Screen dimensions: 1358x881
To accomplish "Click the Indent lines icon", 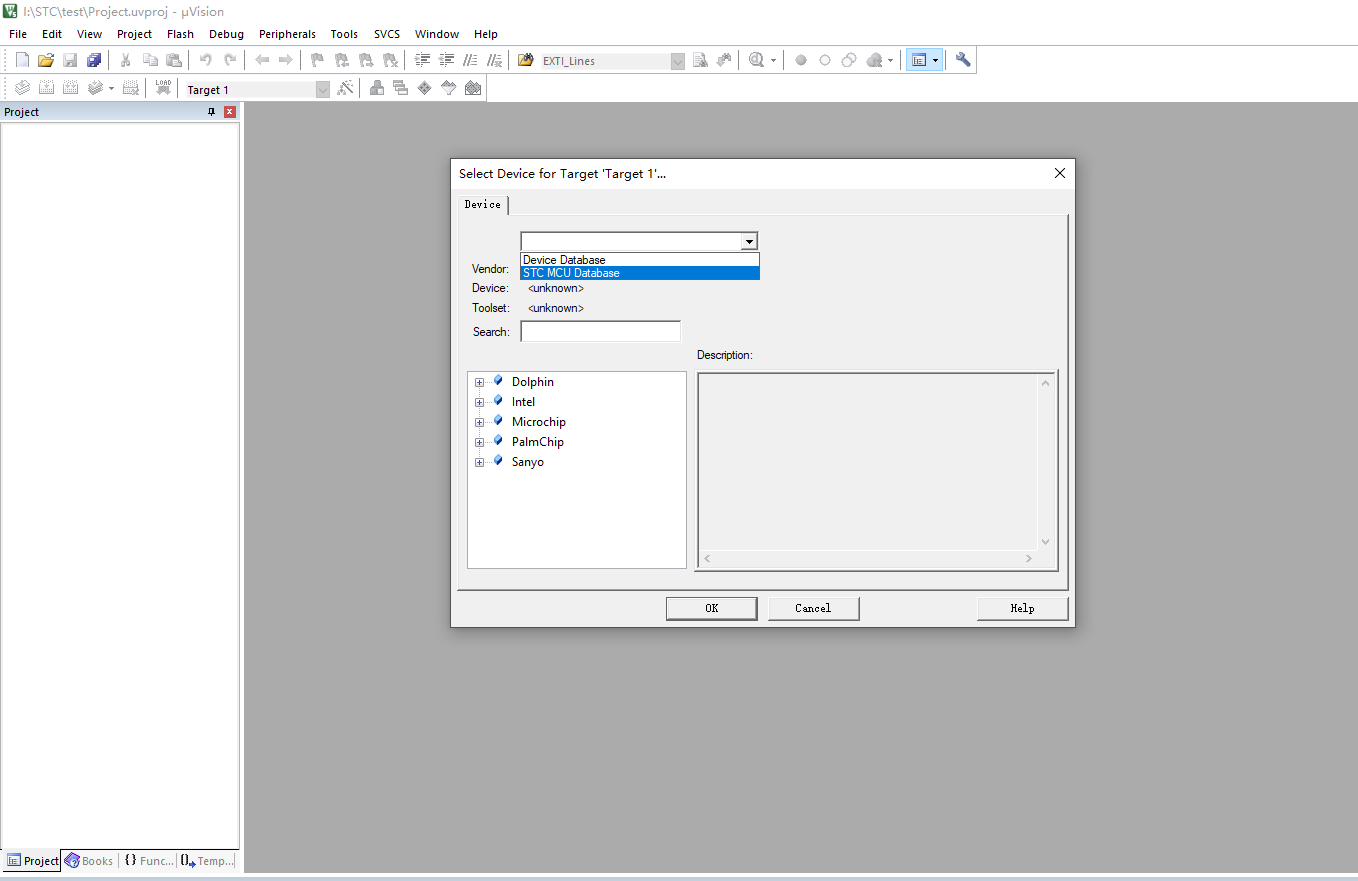I will click(422, 60).
